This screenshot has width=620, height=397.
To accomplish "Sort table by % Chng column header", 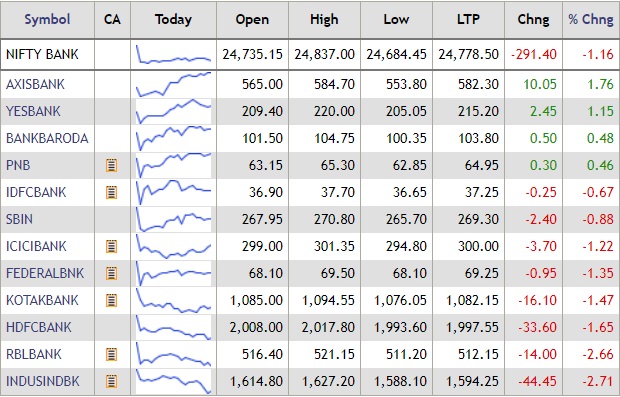I will click(x=591, y=19).
